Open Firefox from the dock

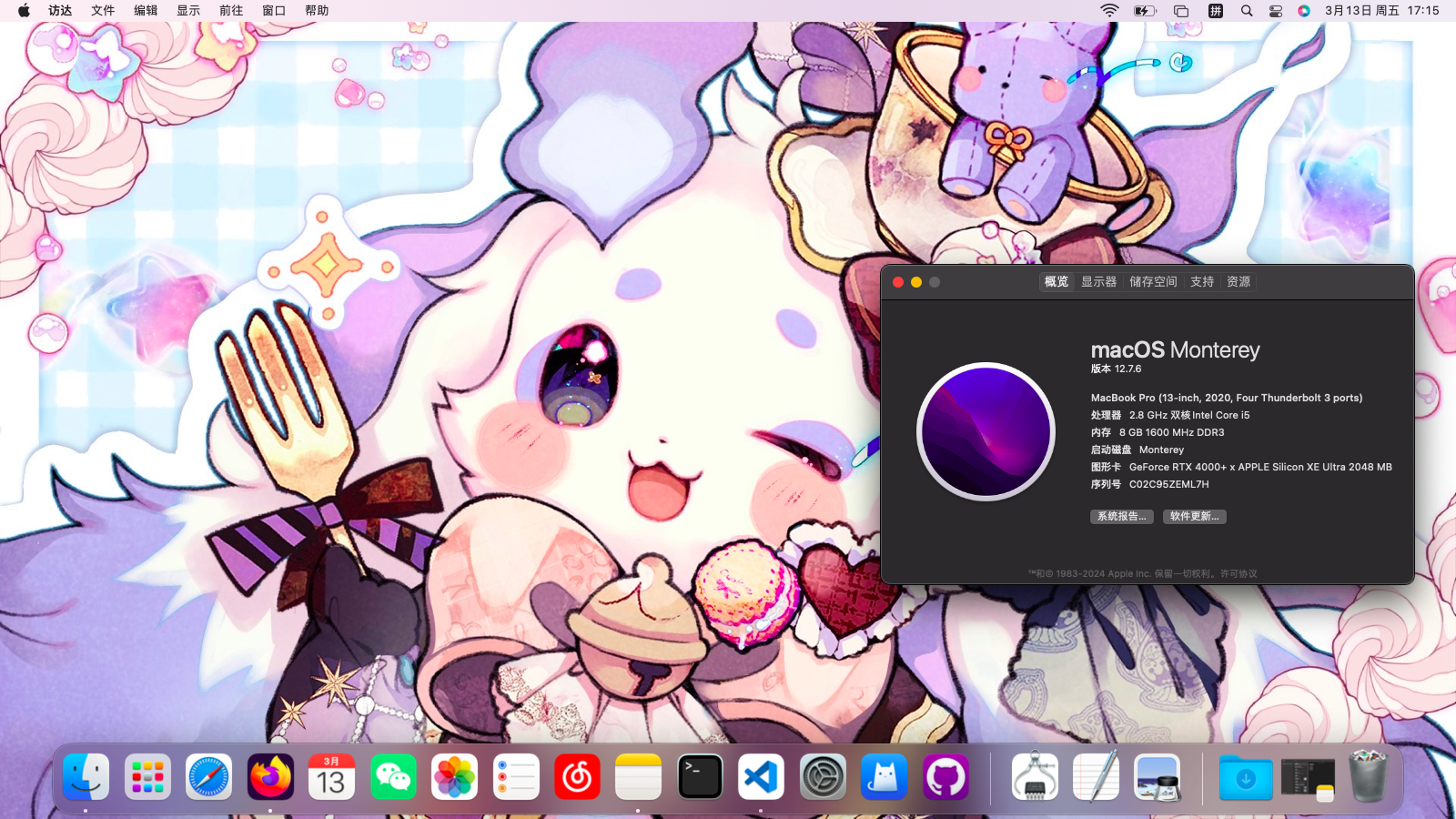pyautogui.click(x=270, y=778)
